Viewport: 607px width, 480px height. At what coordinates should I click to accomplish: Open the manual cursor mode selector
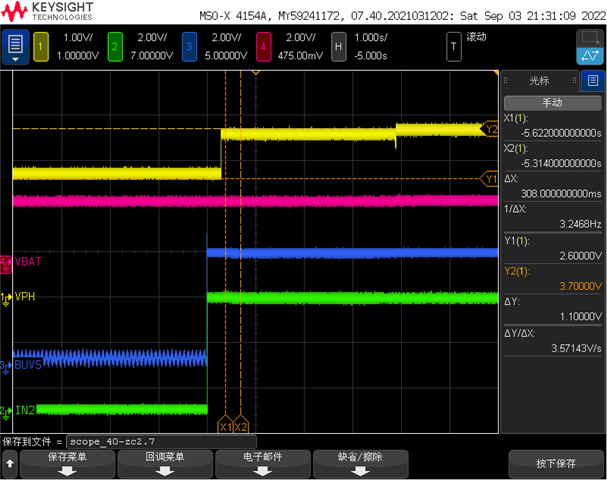pos(552,103)
